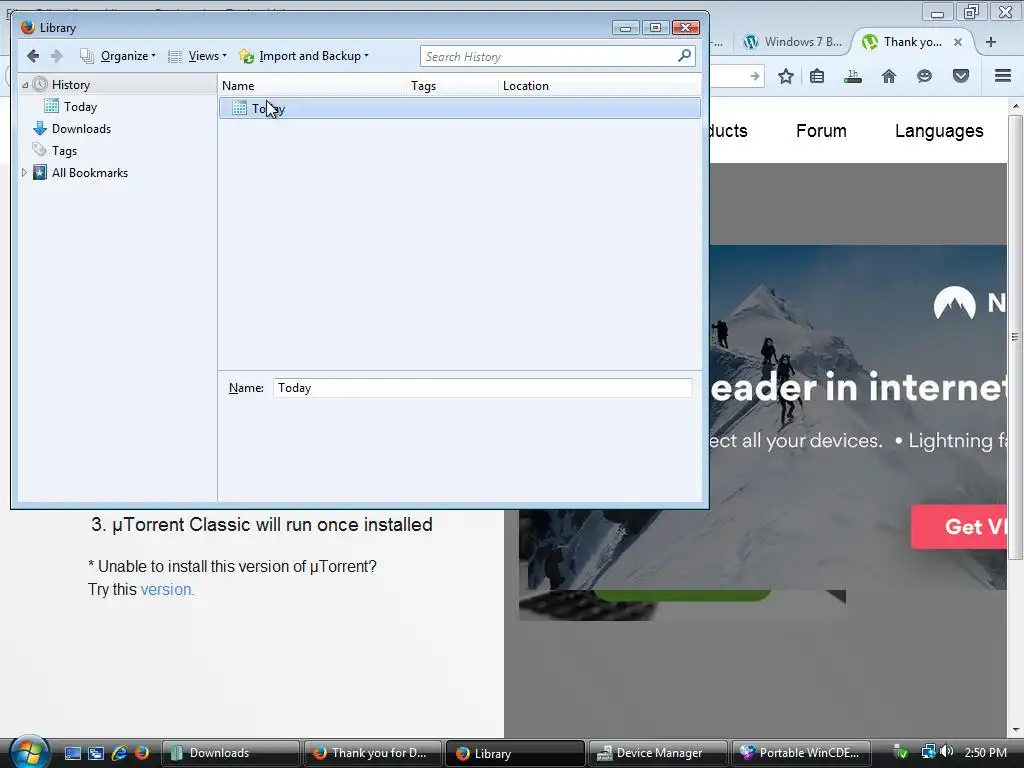Screen dimensions: 1024x768
Task: Click volume speaker tray icon
Action: click(x=946, y=752)
